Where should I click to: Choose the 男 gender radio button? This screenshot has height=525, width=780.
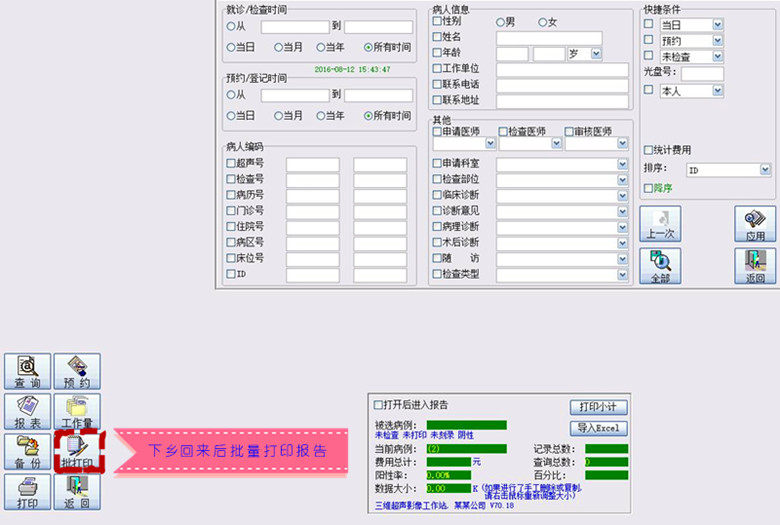(500, 22)
